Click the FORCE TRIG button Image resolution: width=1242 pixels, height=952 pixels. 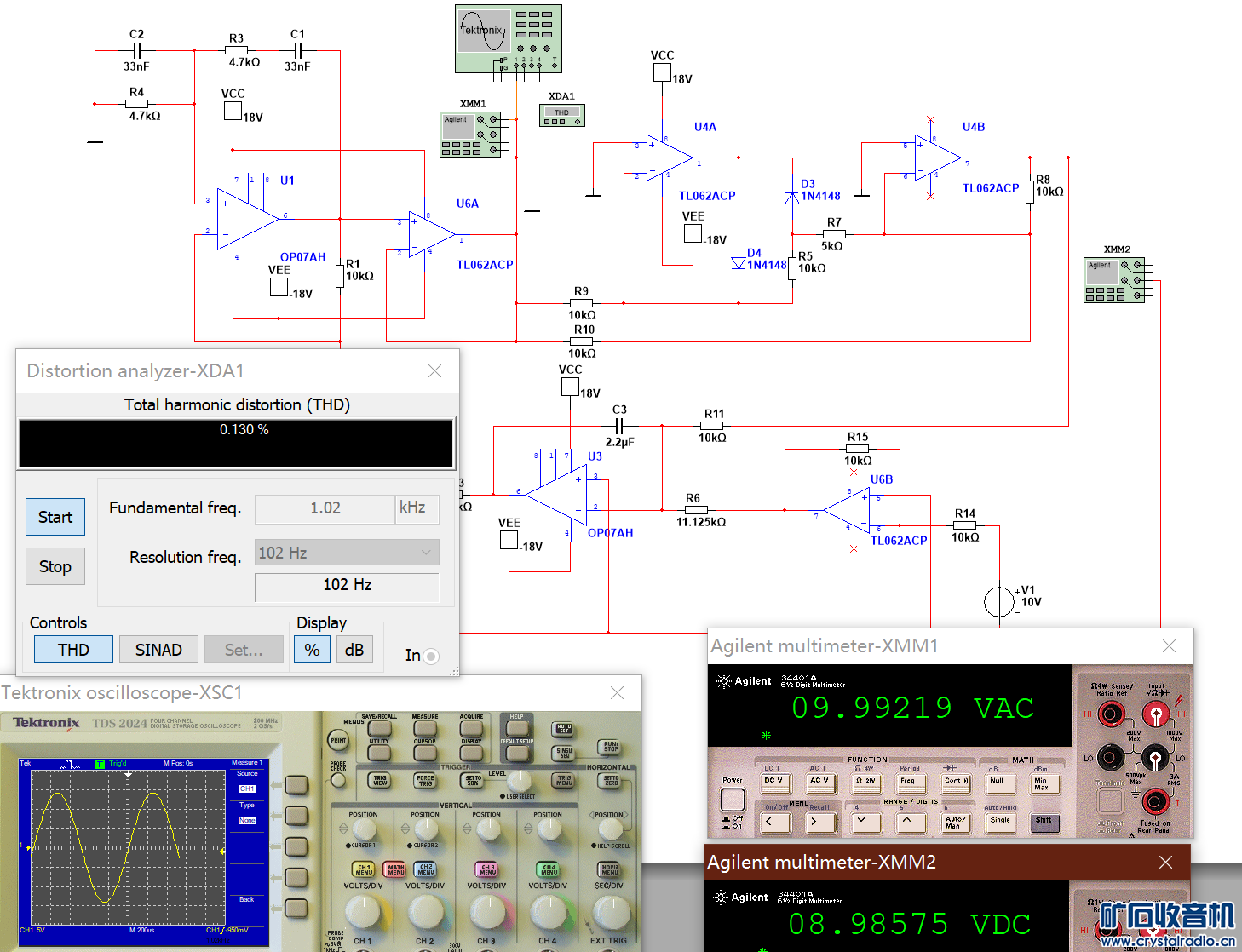(425, 778)
